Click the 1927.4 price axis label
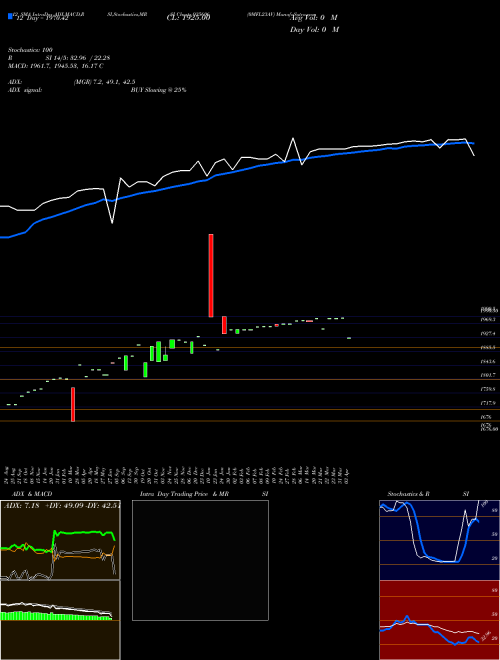500x660 pixels. pos(488,333)
